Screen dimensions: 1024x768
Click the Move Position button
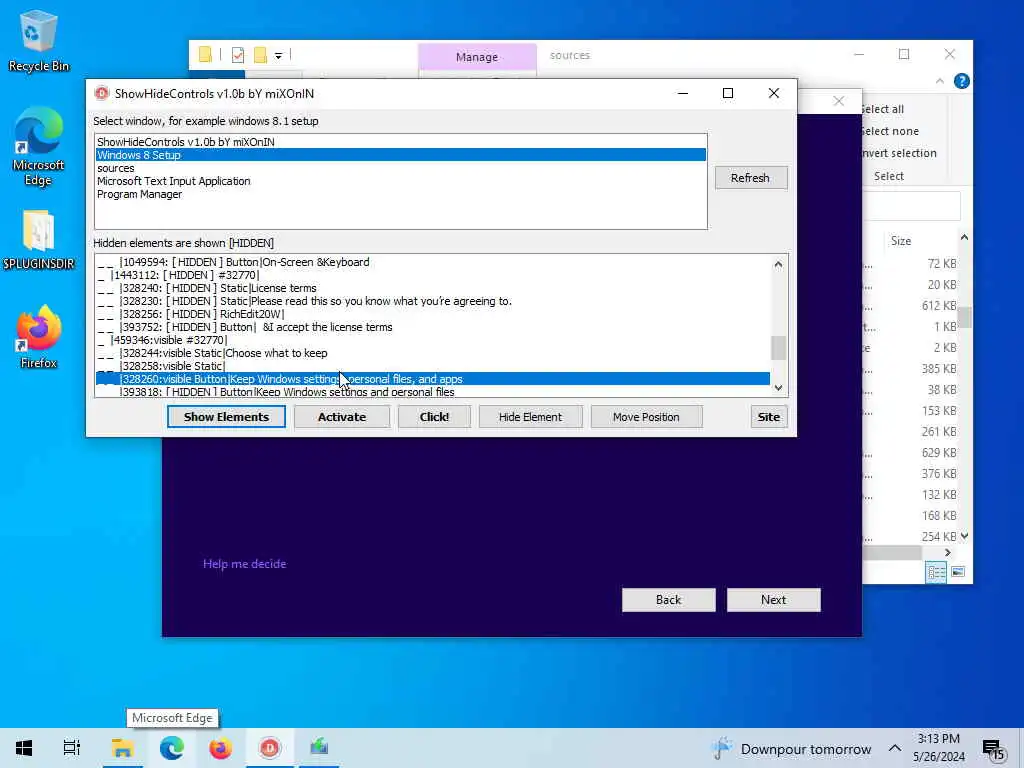[646, 417]
